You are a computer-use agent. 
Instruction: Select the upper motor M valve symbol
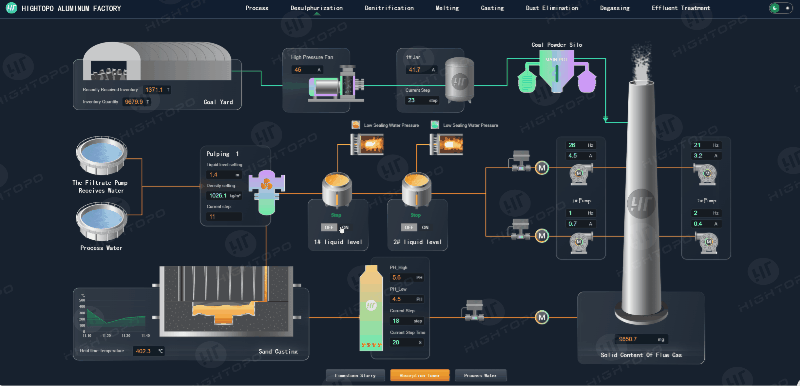pos(541,167)
